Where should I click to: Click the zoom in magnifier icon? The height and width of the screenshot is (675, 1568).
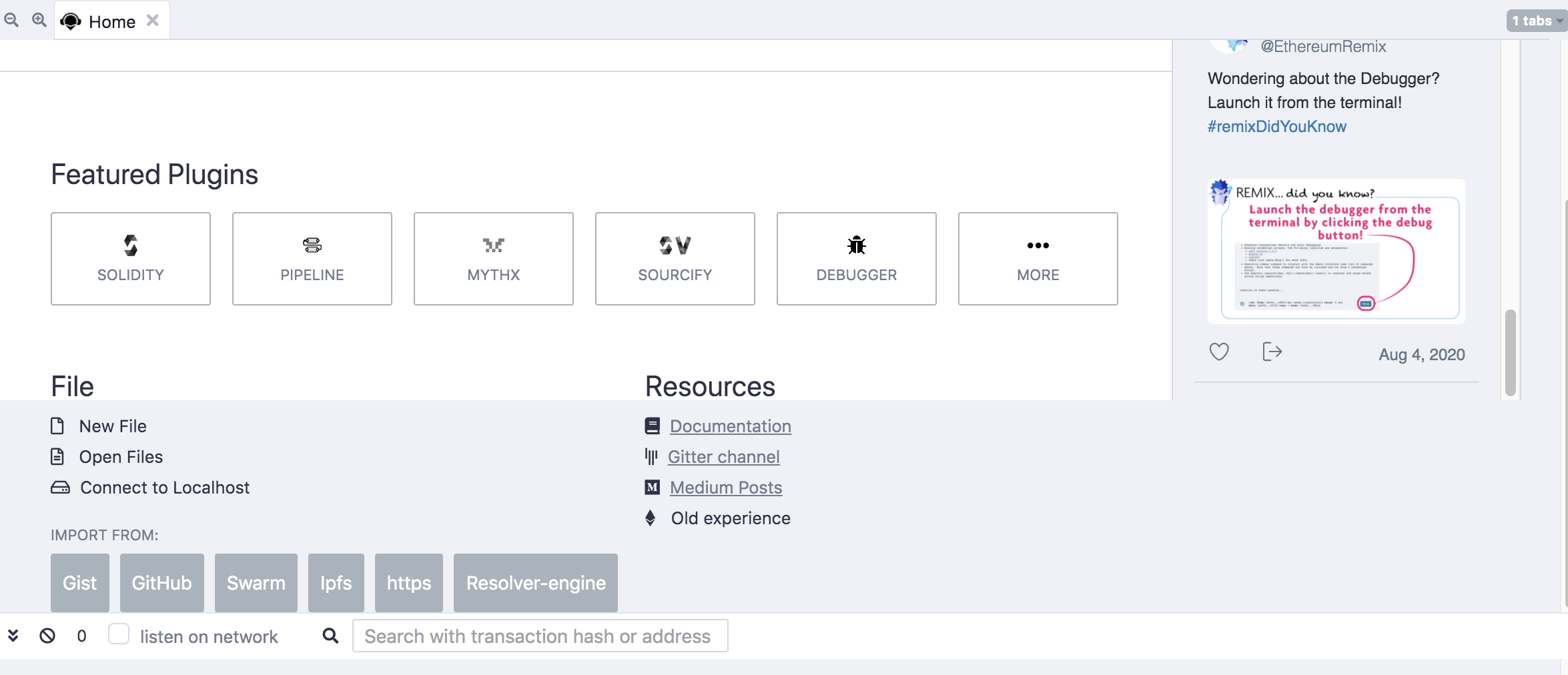[x=39, y=21]
